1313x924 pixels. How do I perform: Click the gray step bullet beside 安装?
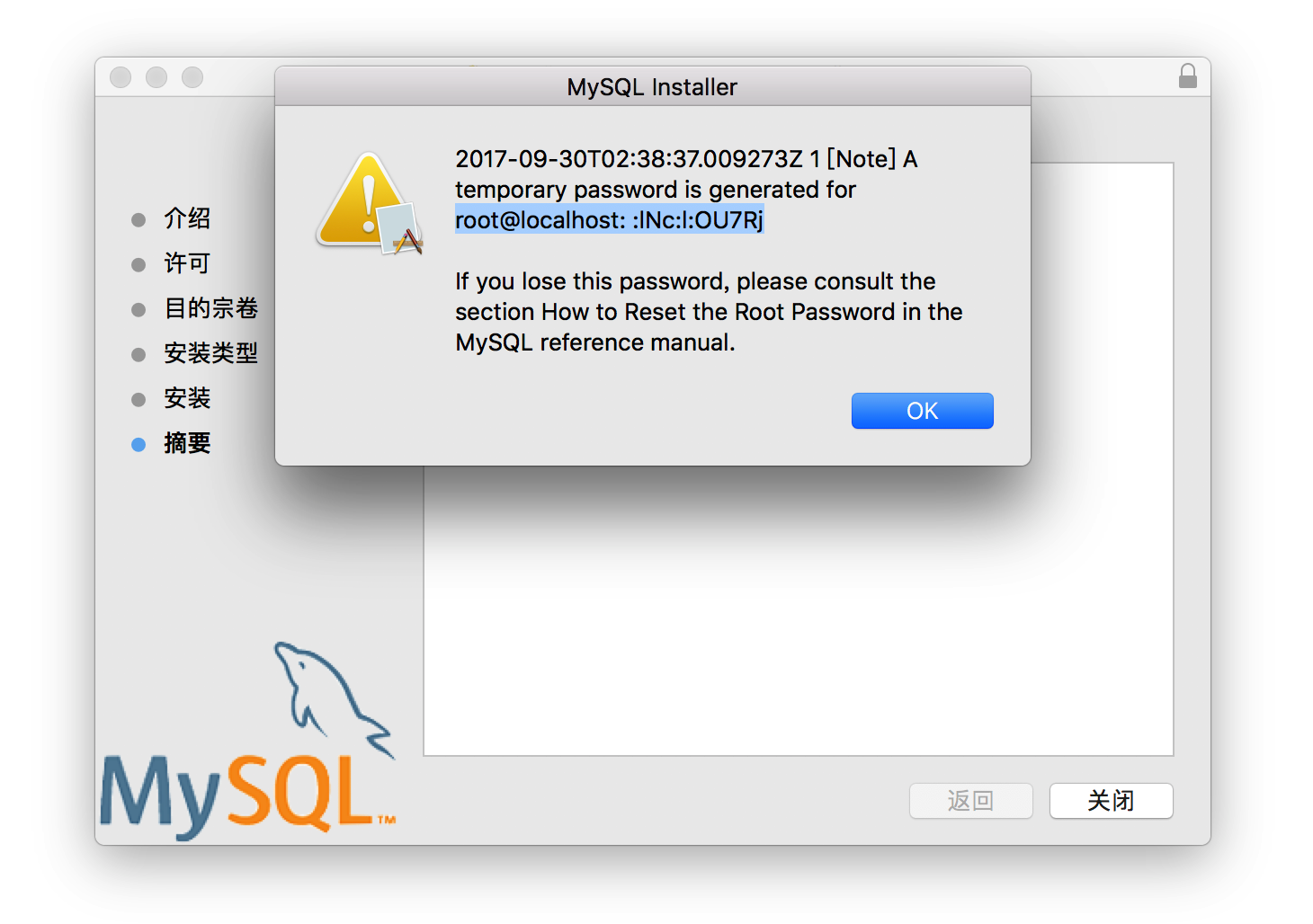(138, 398)
